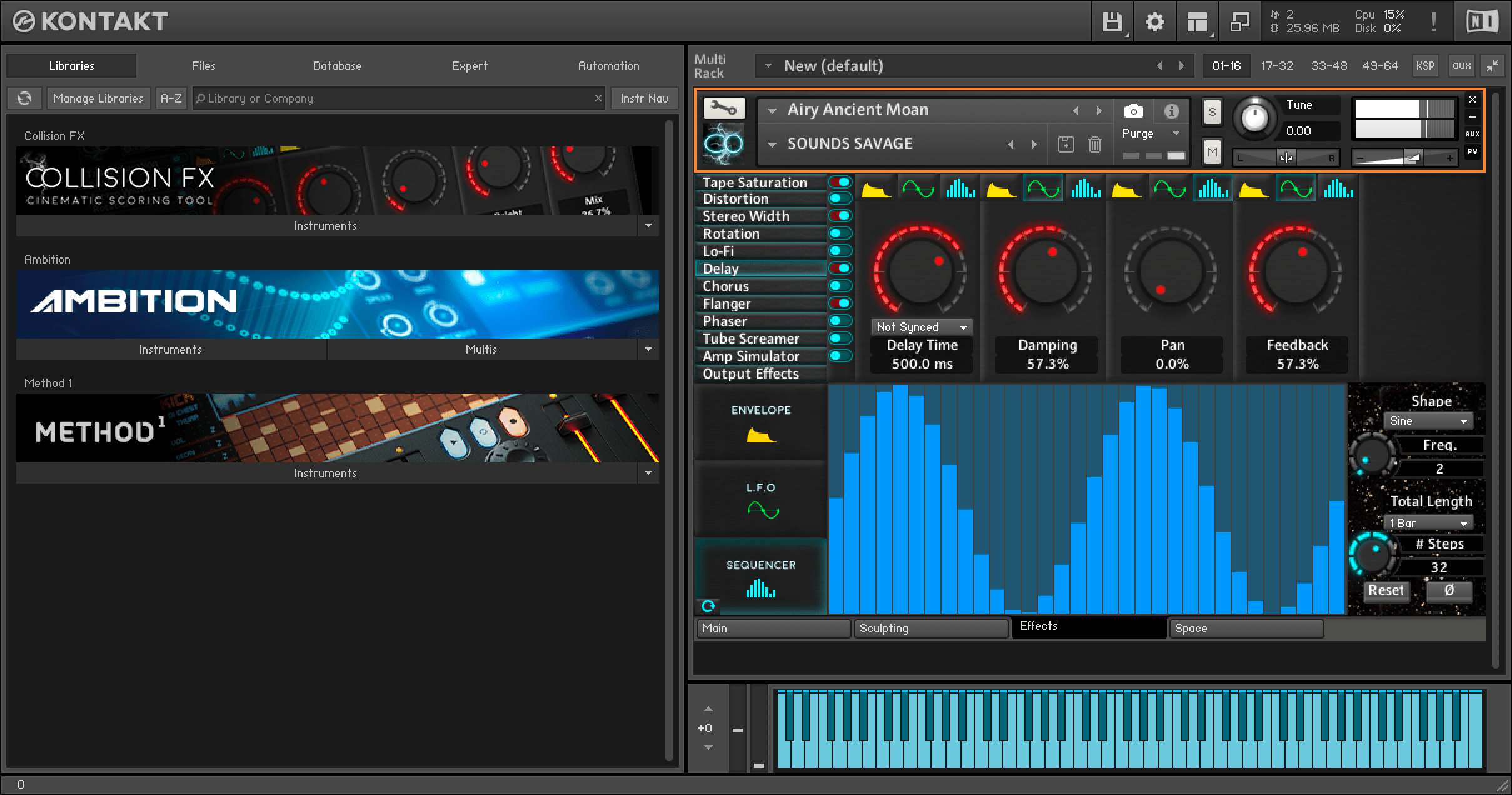Click the snapshot camera icon
Screen dimensions: 1512x795
click(1133, 111)
